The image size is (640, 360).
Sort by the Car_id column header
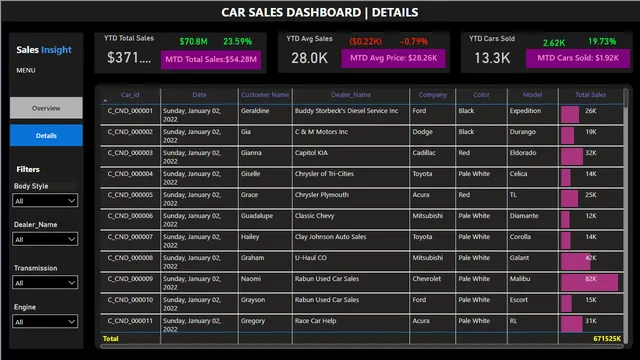point(130,95)
